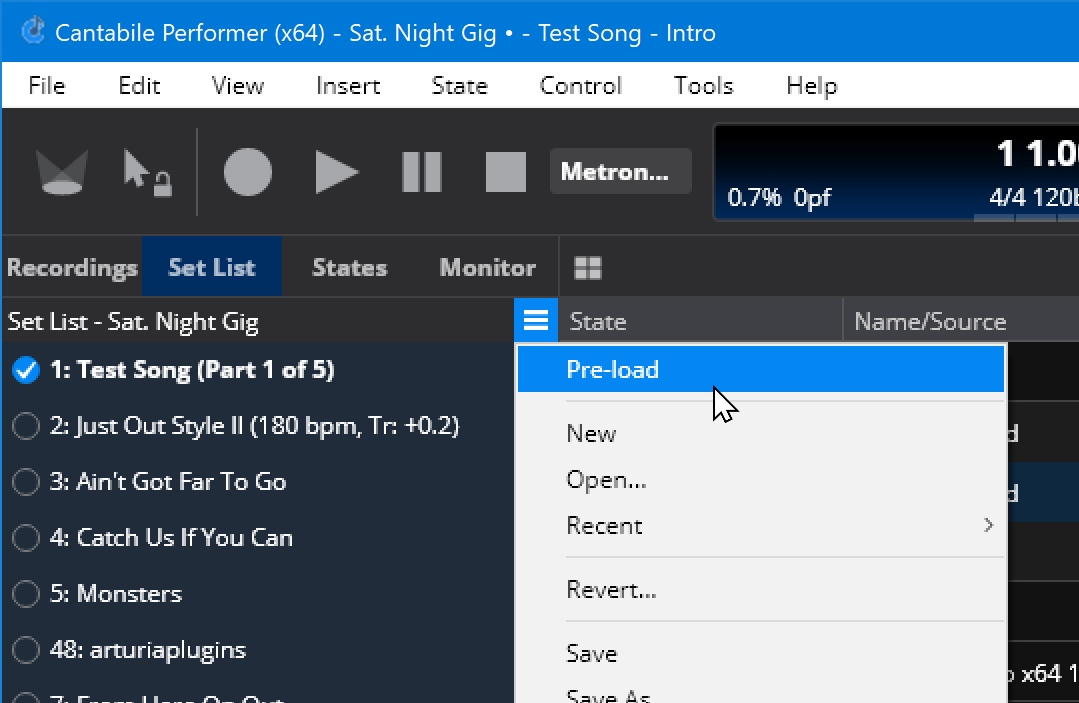
Task: Toggle the live mode spotlight icon
Action: tap(62, 172)
